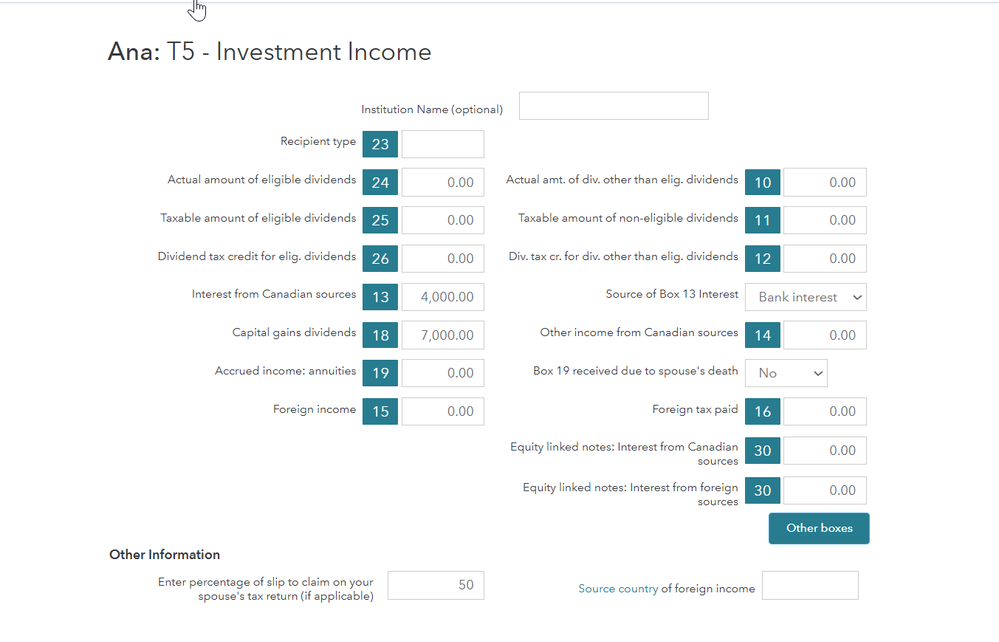999x642 pixels.
Task: Open the Box 19 spouse's death dropdown
Action: click(x=785, y=373)
